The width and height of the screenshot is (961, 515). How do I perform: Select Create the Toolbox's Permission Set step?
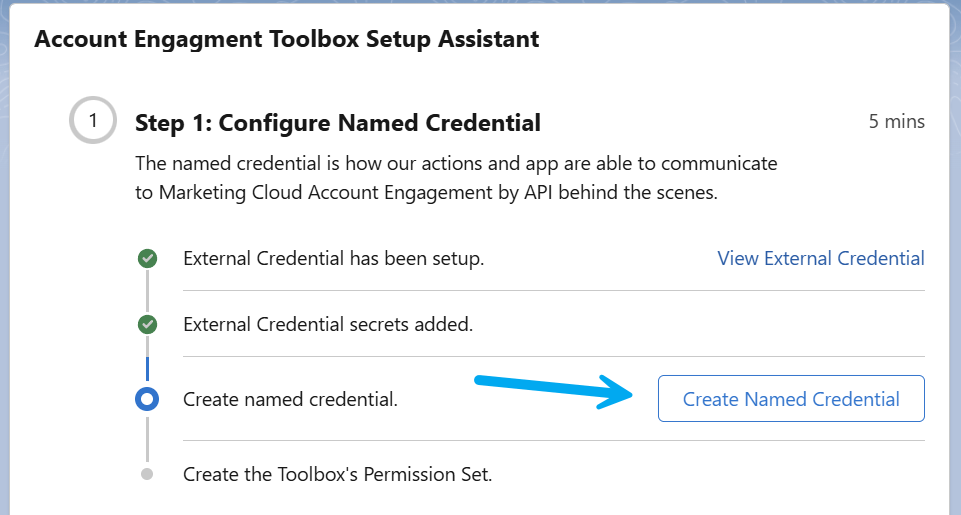(338, 474)
